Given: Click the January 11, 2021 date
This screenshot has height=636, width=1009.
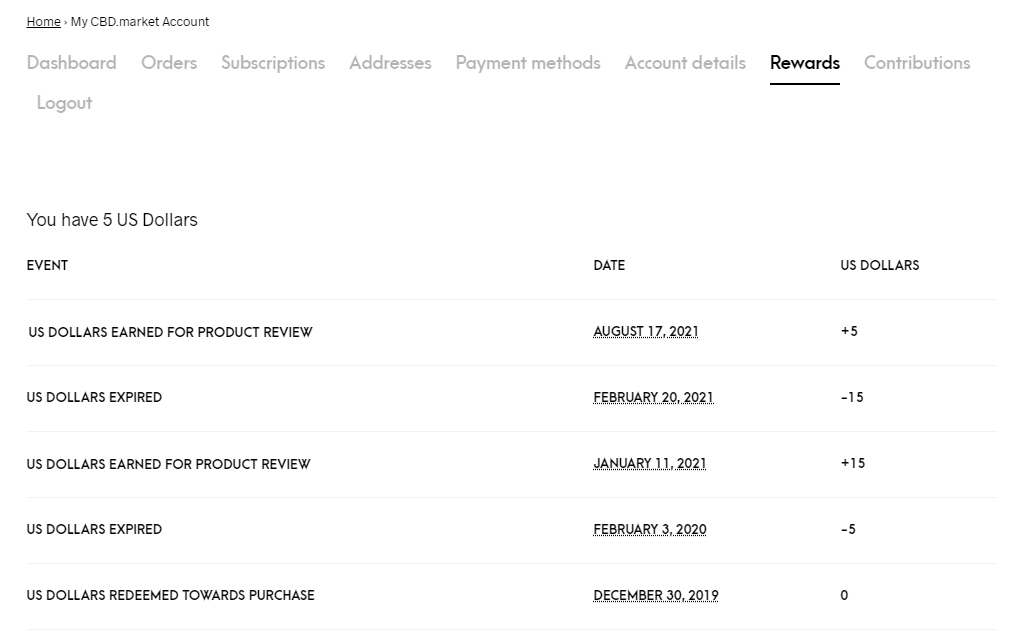Looking at the screenshot, I should [x=649, y=463].
